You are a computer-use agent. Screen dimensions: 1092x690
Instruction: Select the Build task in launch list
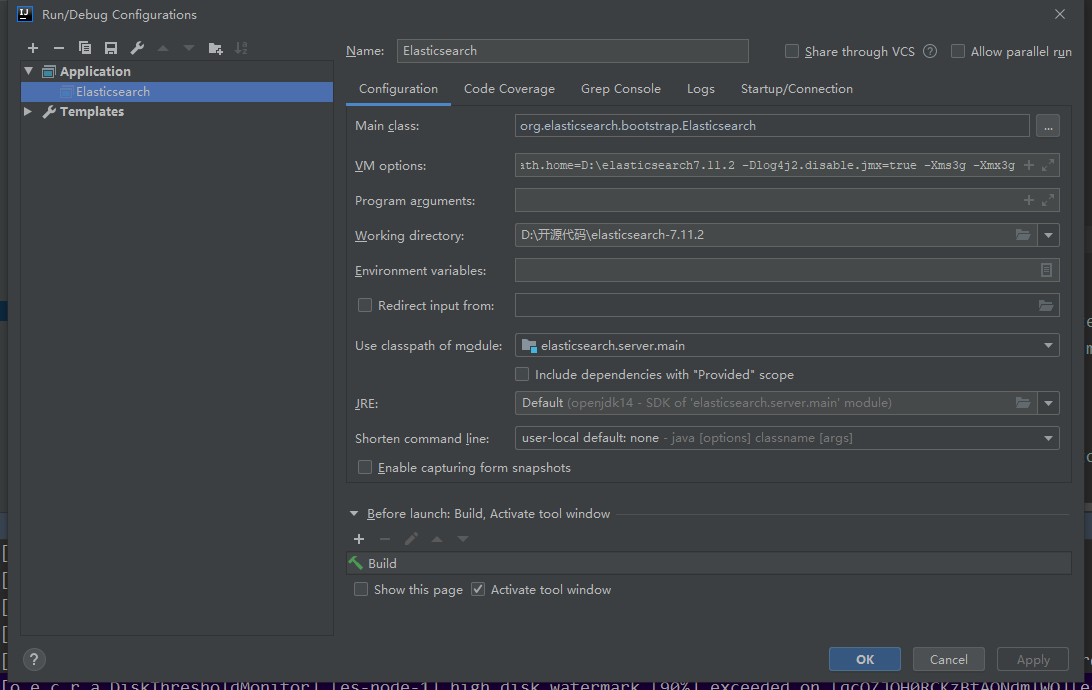[x=708, y=563]
